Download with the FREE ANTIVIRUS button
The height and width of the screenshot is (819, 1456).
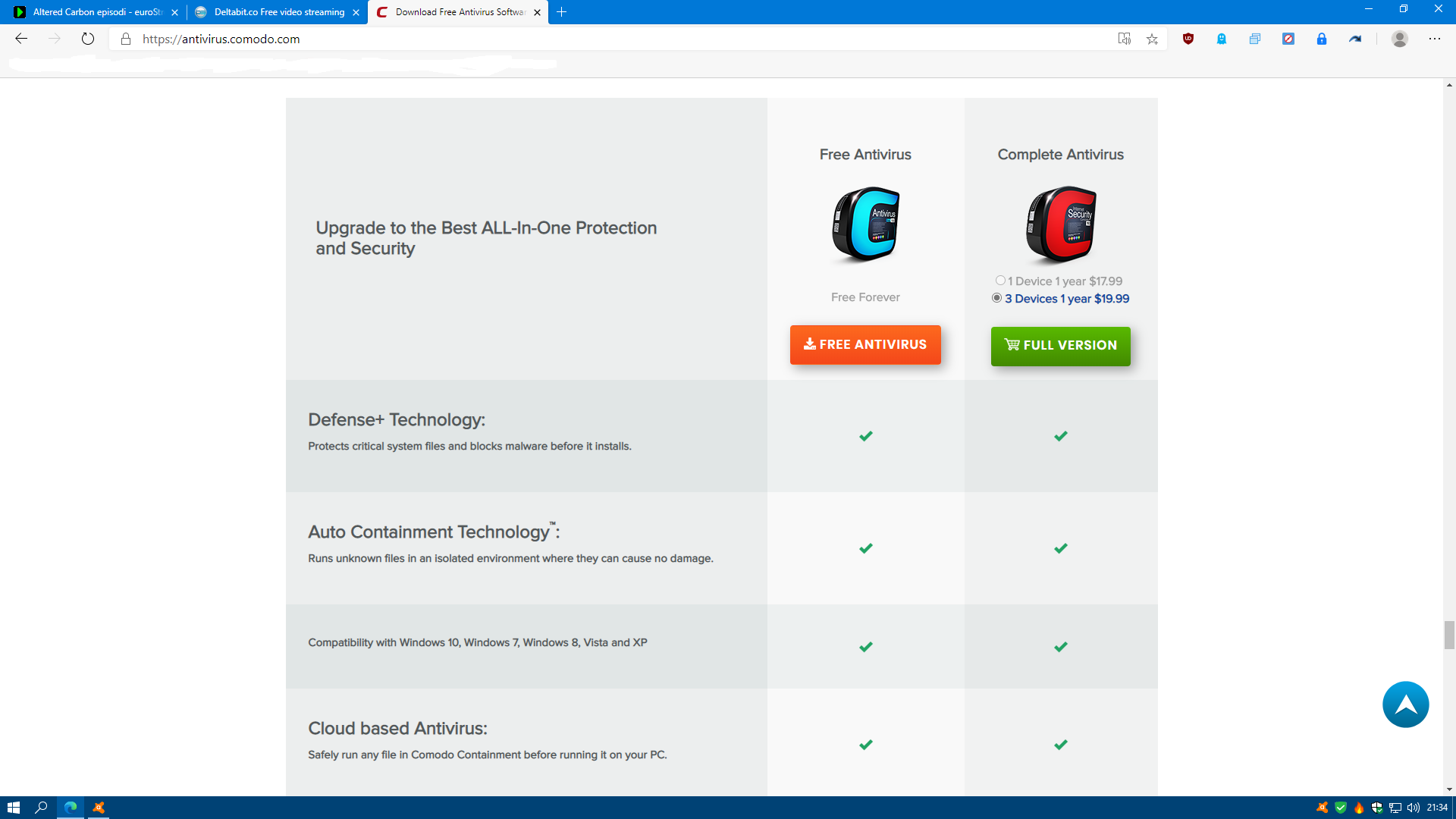[x=865, y=345]
